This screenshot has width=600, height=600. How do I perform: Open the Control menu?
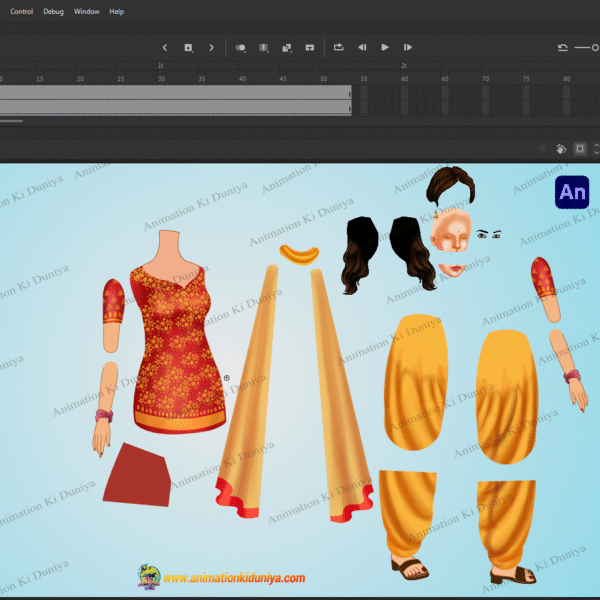pyautogui.click(x=21, y=11)
